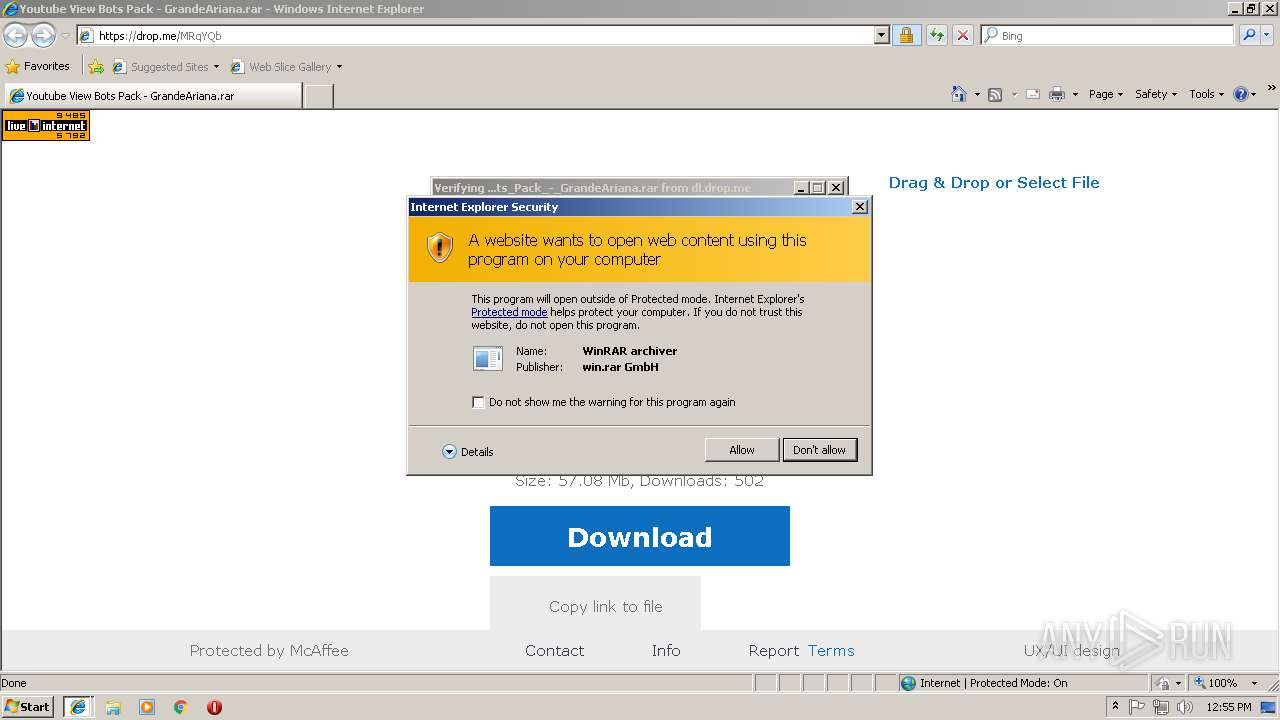Click in the Bing search box

coord(1108,35)
